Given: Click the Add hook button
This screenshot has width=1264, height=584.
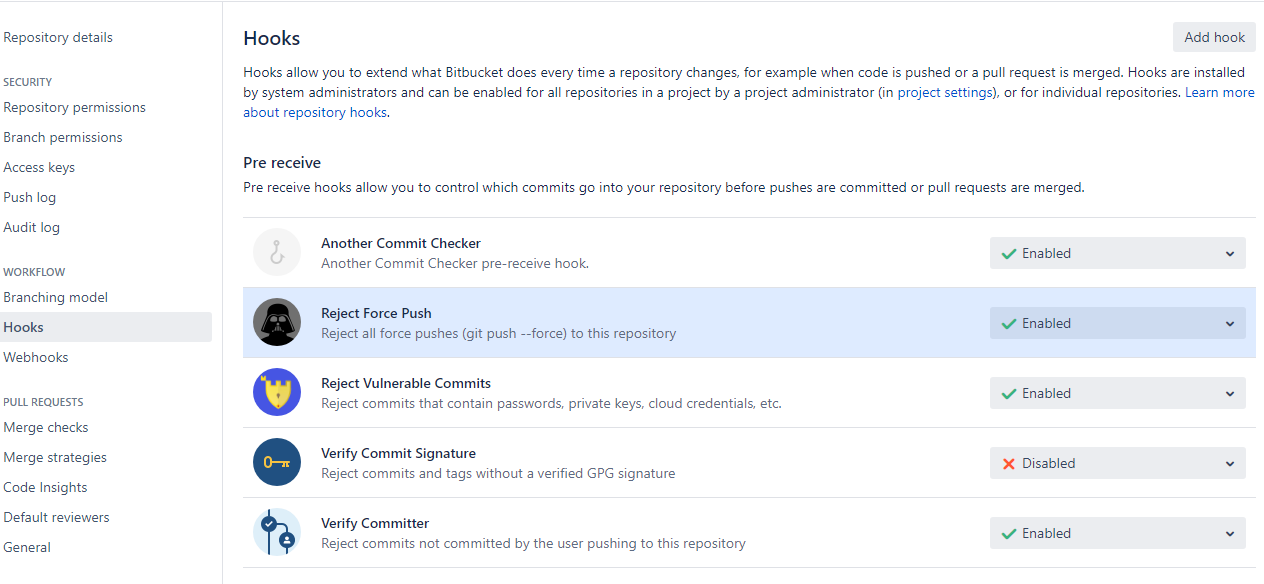Looking at the screenshot, I should [1214, 37].
